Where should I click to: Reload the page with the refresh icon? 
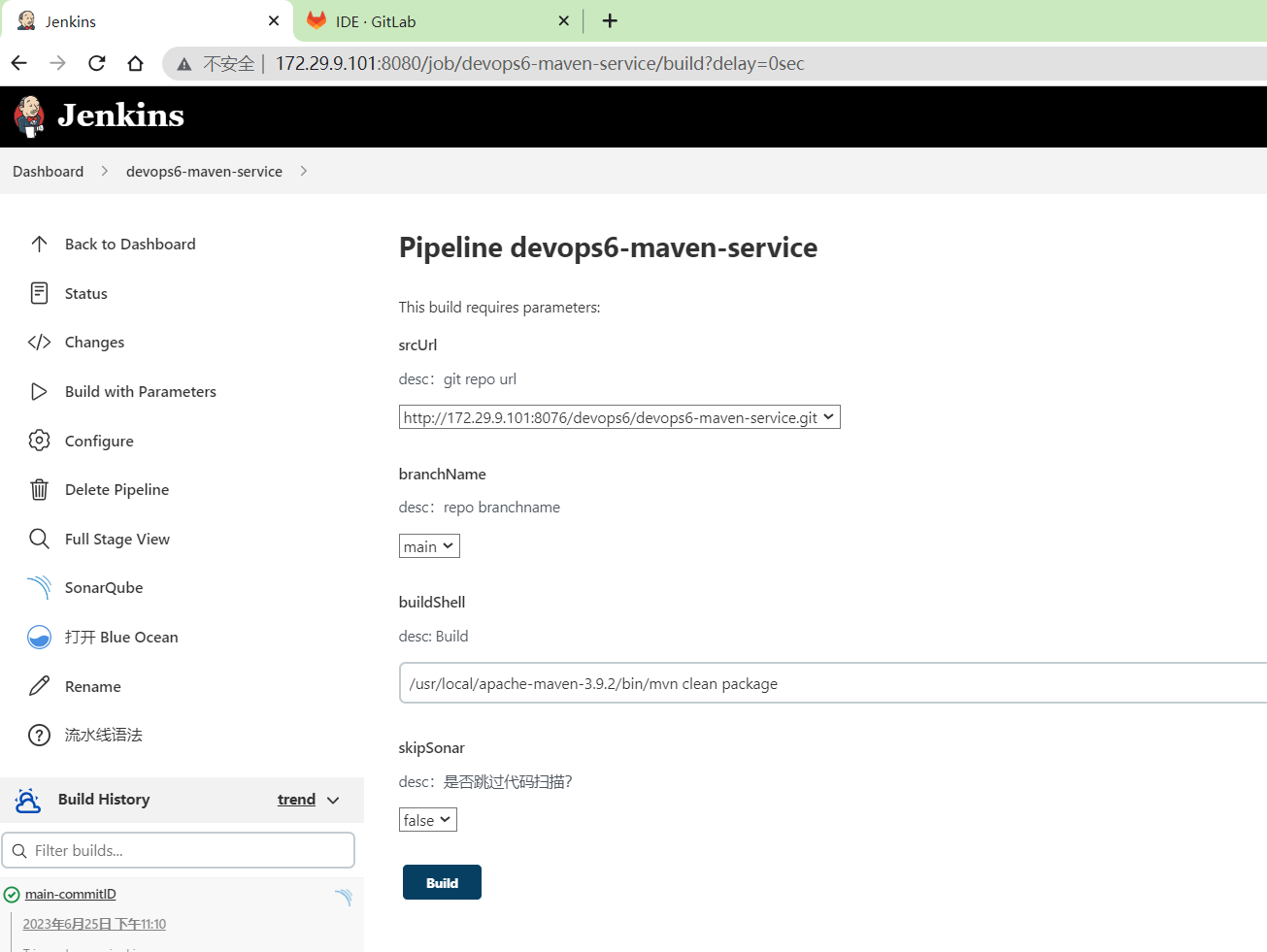tap(96, 63)
